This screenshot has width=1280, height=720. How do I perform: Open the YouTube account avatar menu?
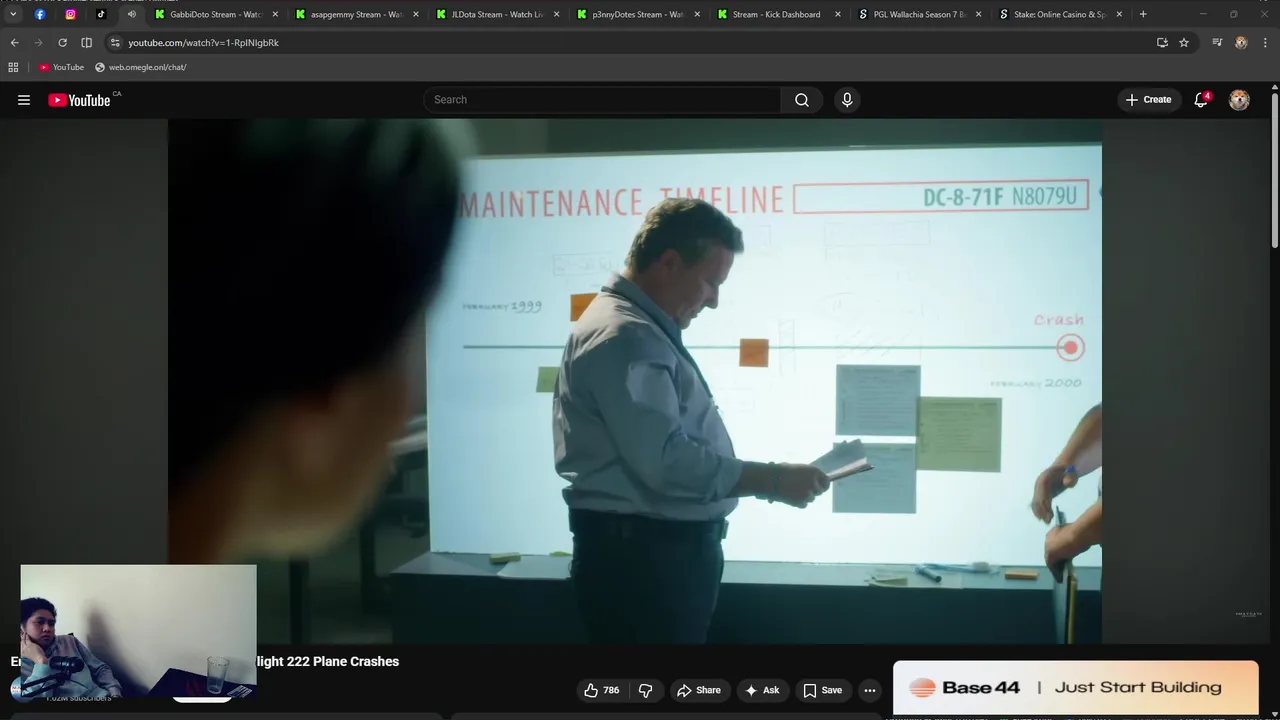coord(1239,100)
